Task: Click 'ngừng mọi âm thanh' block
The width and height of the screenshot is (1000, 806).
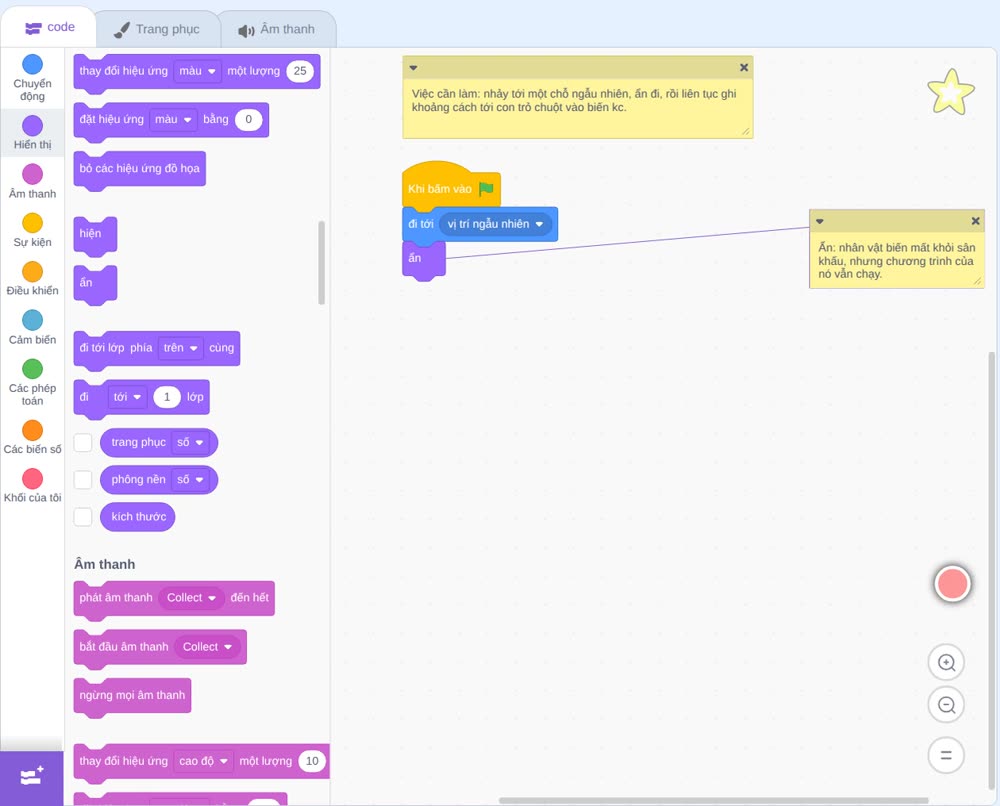Action: pos(132,696)
